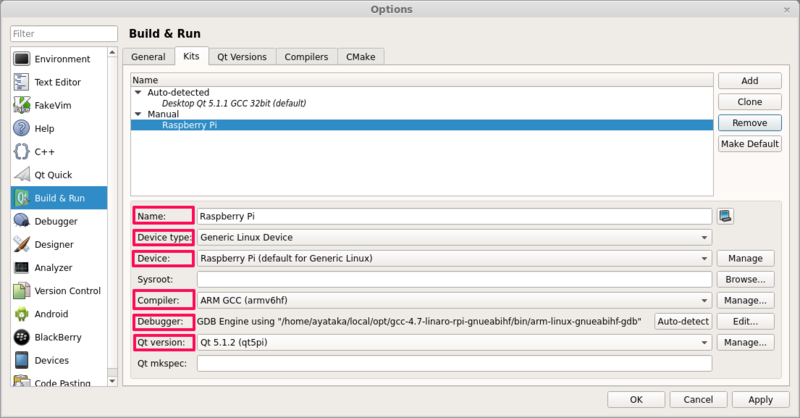Click the Sysroot input field
This screenshot has height=418, width=800.
[454, 279]
